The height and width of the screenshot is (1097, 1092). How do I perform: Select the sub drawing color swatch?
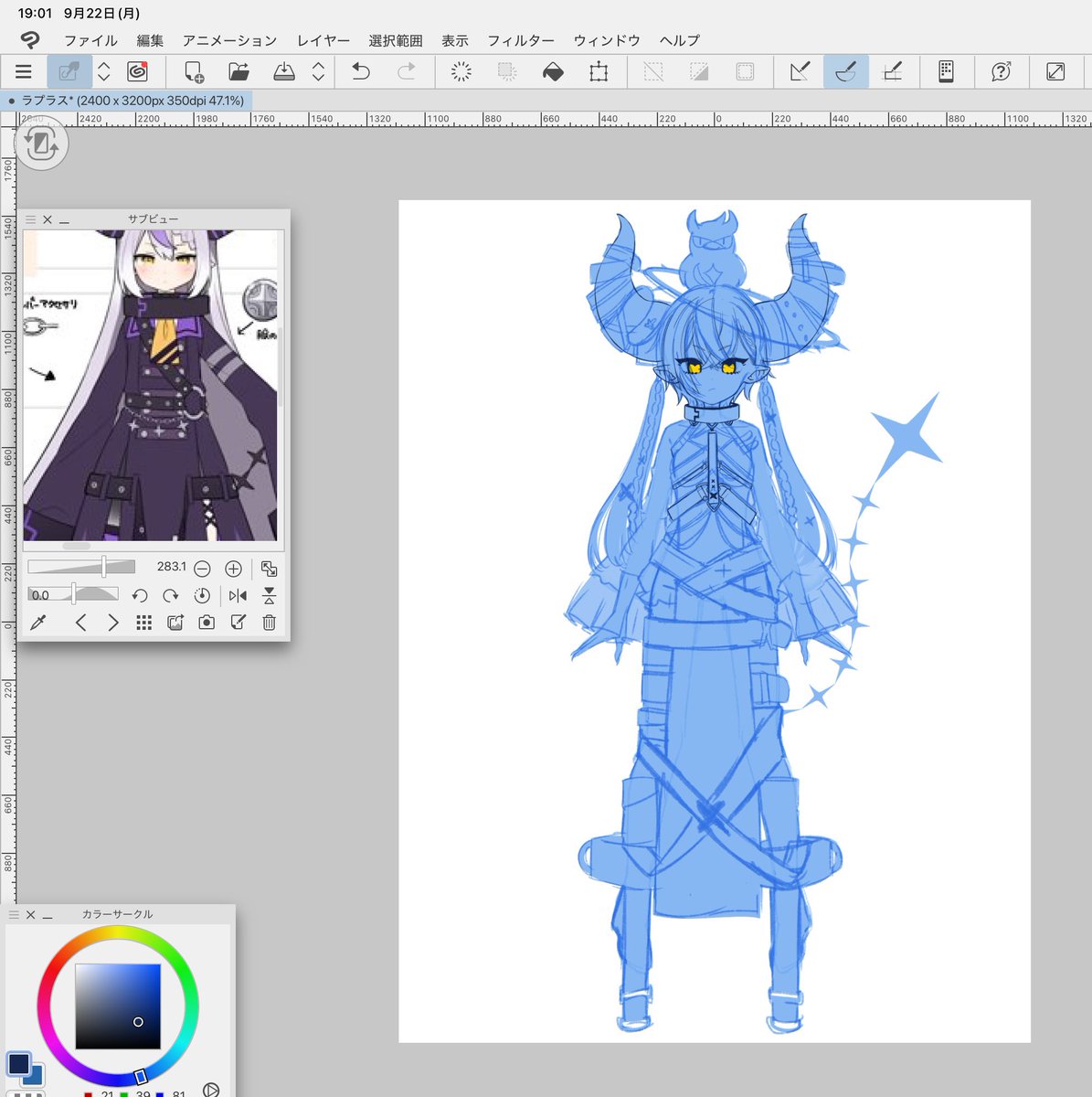pos(36,1077)
